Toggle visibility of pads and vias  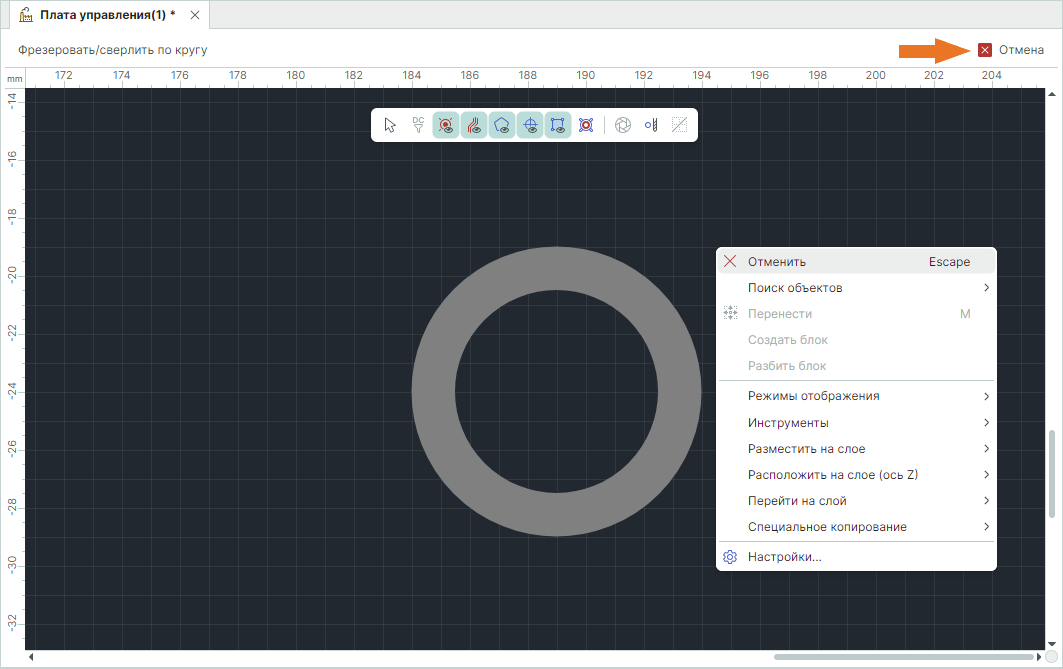point(446,125)
